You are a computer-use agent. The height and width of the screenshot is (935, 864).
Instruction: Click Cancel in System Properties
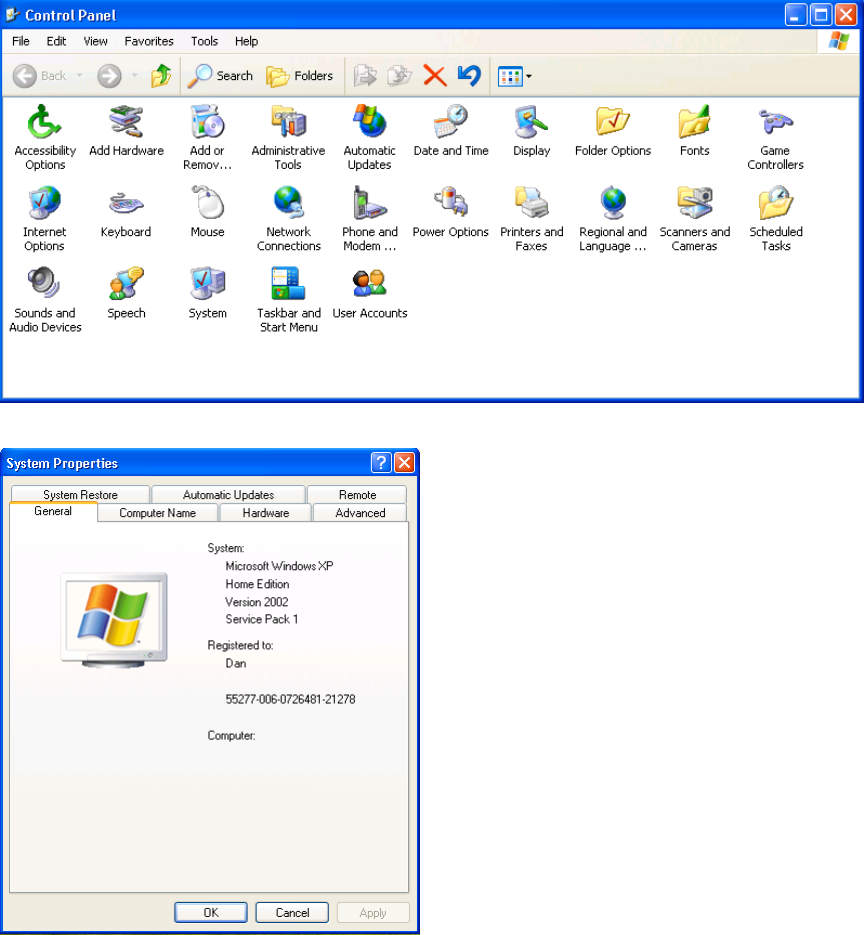pyautogui.click(x=292, y=912)
